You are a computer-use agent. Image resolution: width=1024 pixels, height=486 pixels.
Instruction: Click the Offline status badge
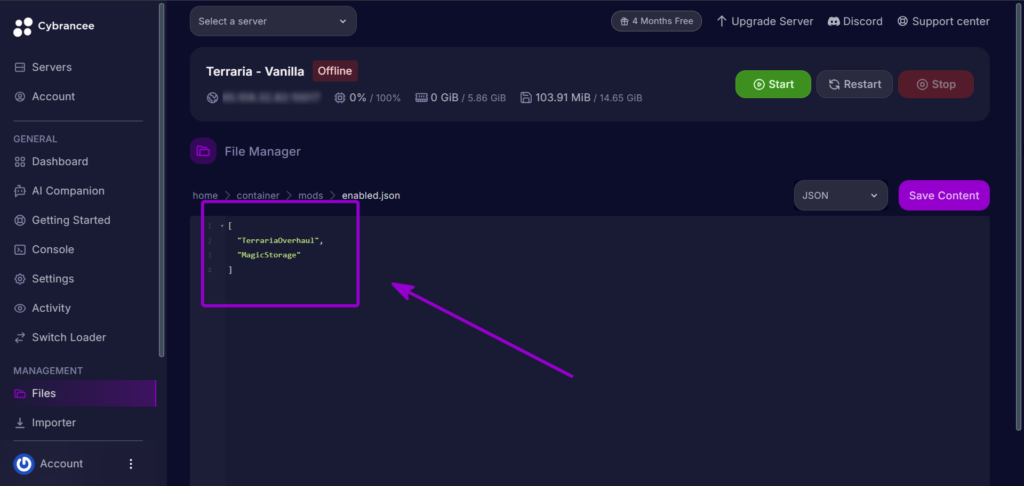click(335, 71)
